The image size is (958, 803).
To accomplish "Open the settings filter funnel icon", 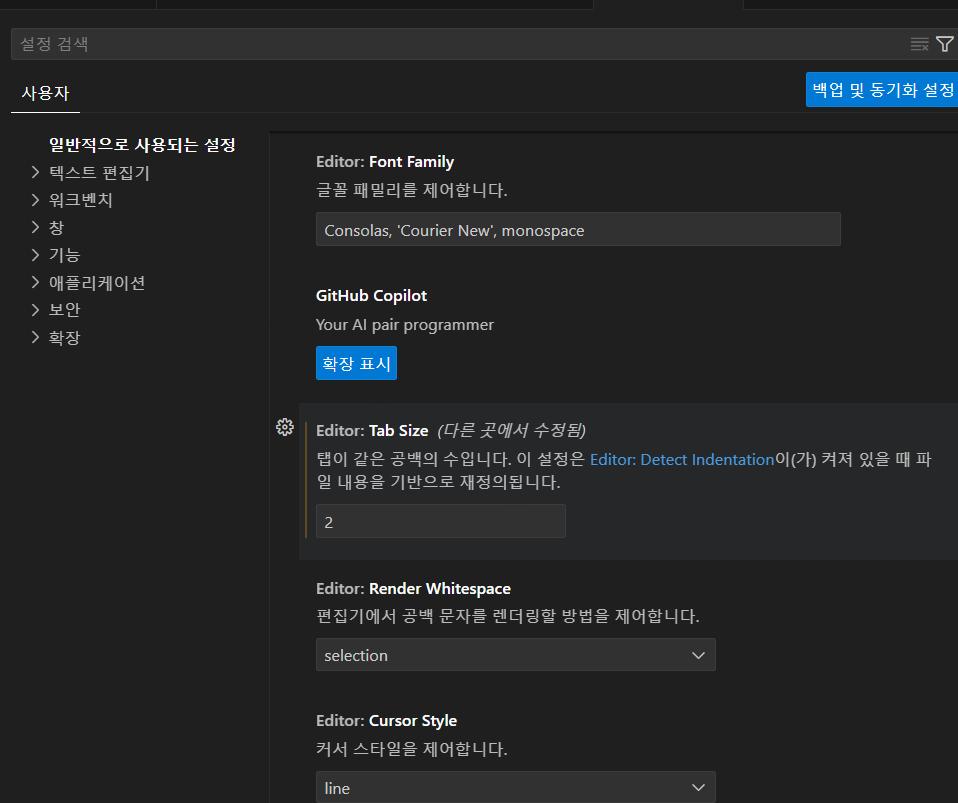I will click(945, 44).
